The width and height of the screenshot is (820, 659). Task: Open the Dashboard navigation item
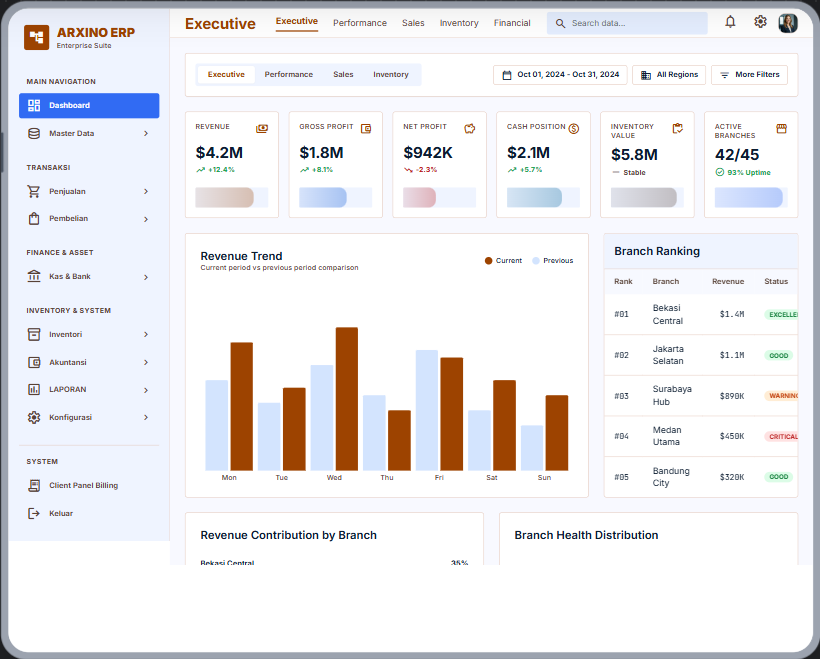(89, 106)
